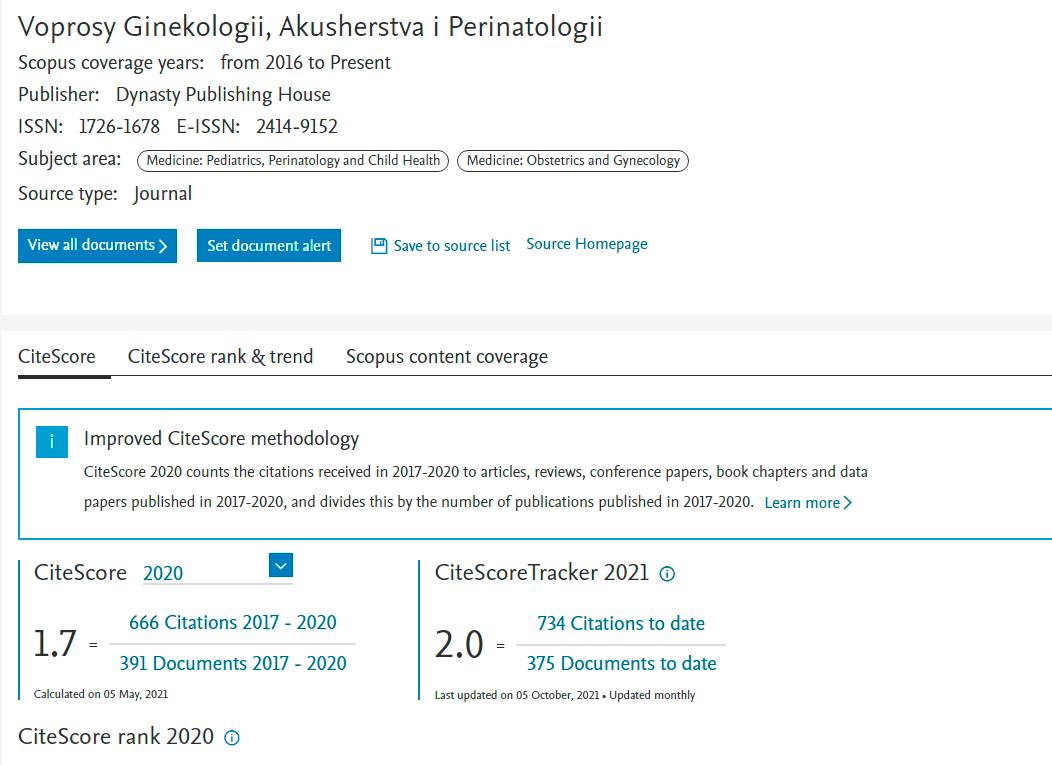Open 391 Documents 2017 - 2020 link

(233, 663)
